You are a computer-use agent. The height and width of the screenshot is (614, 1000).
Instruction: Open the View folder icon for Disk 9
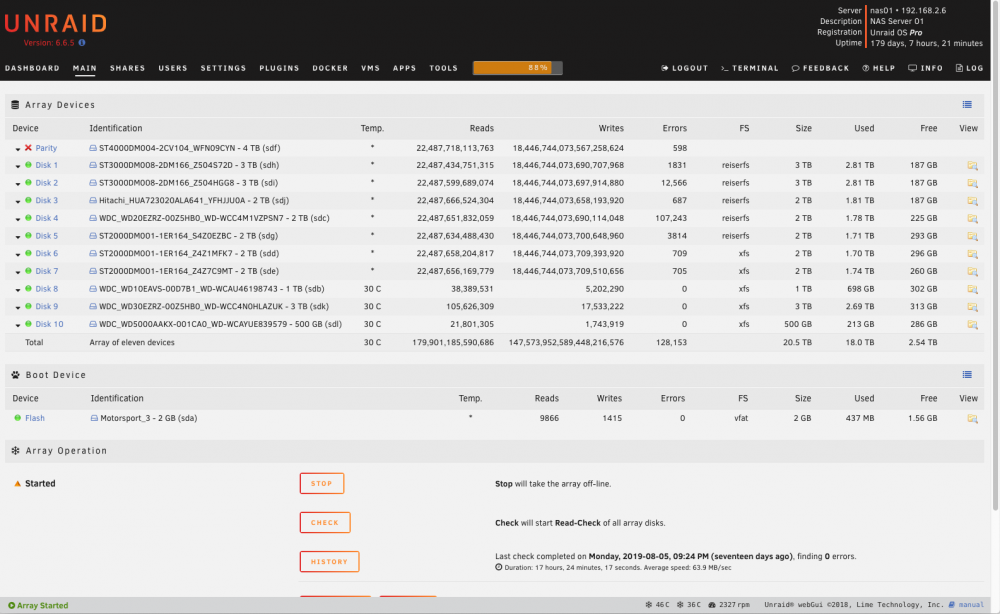(972, 307)
